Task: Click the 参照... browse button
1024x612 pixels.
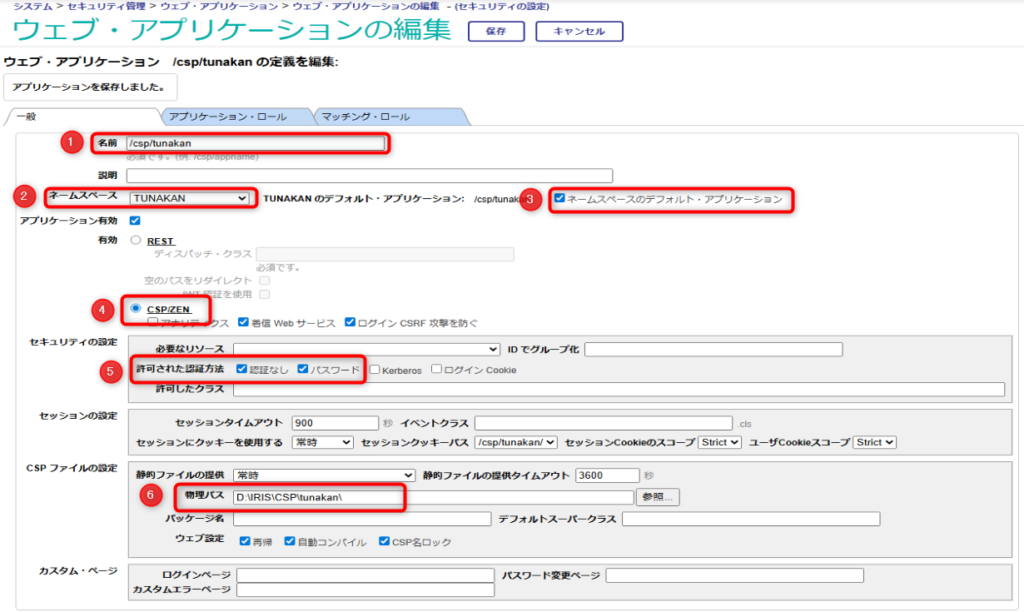Action: [x=658, y=497]
